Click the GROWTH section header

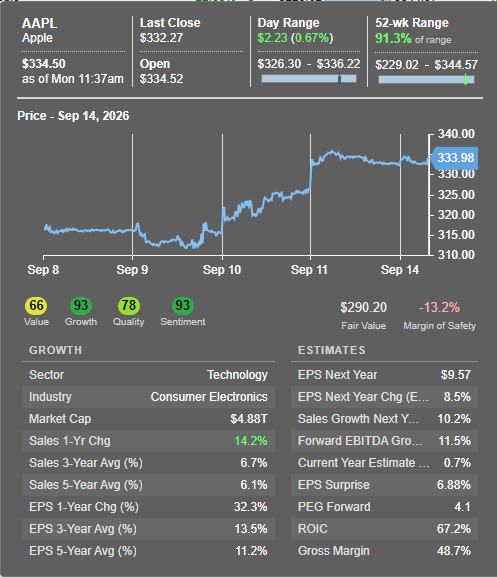tap(56, 350)
